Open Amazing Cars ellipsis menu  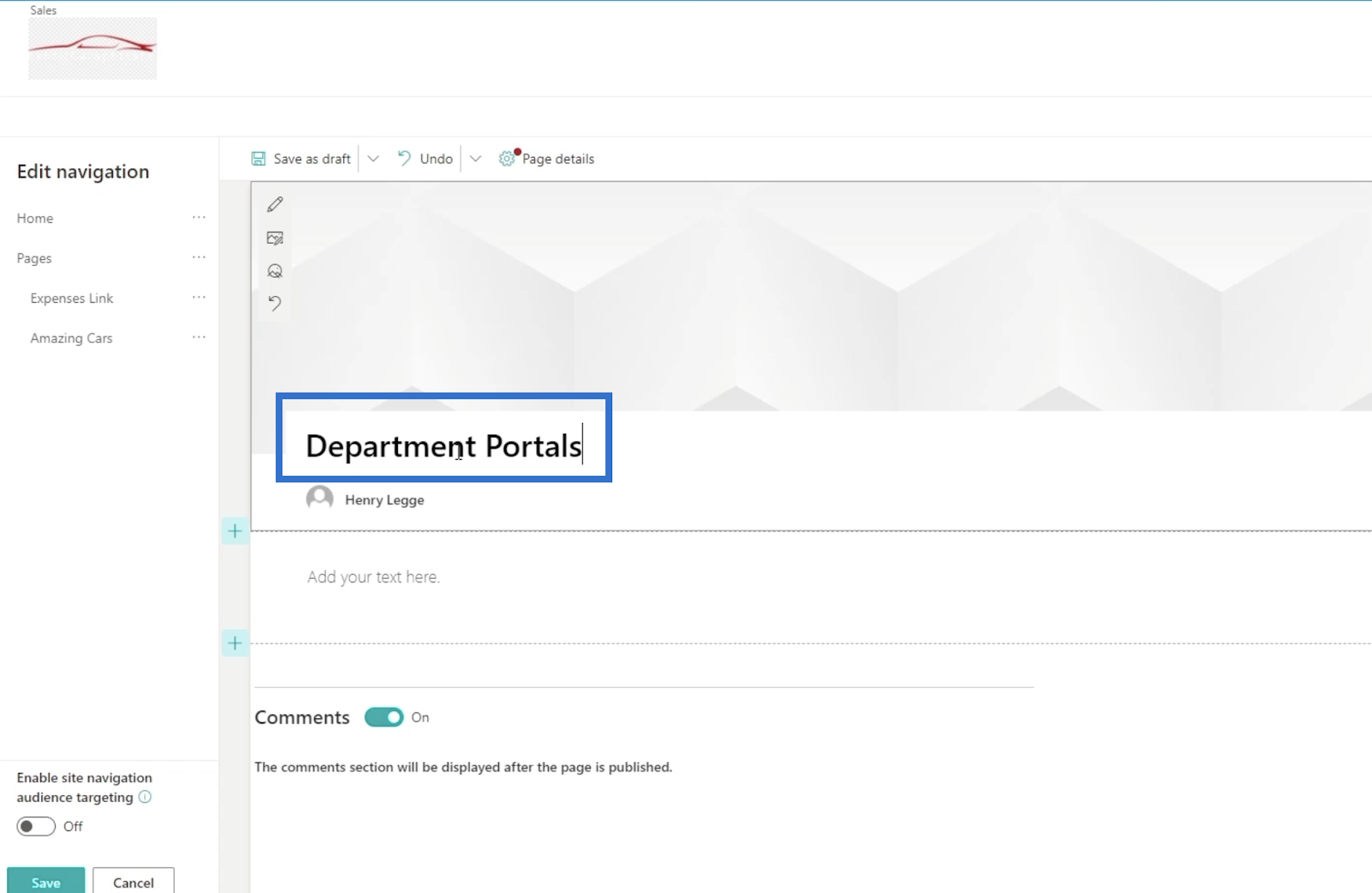199,337
